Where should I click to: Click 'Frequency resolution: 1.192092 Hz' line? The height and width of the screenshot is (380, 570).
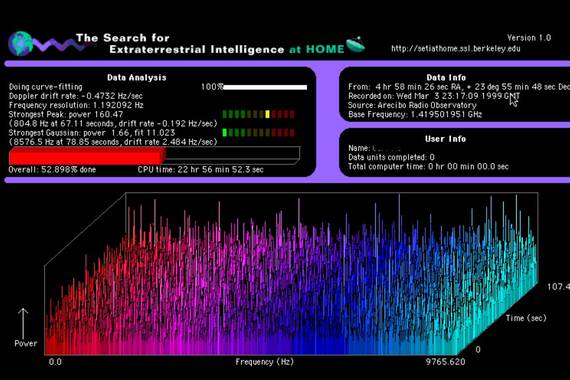[76, 105]
